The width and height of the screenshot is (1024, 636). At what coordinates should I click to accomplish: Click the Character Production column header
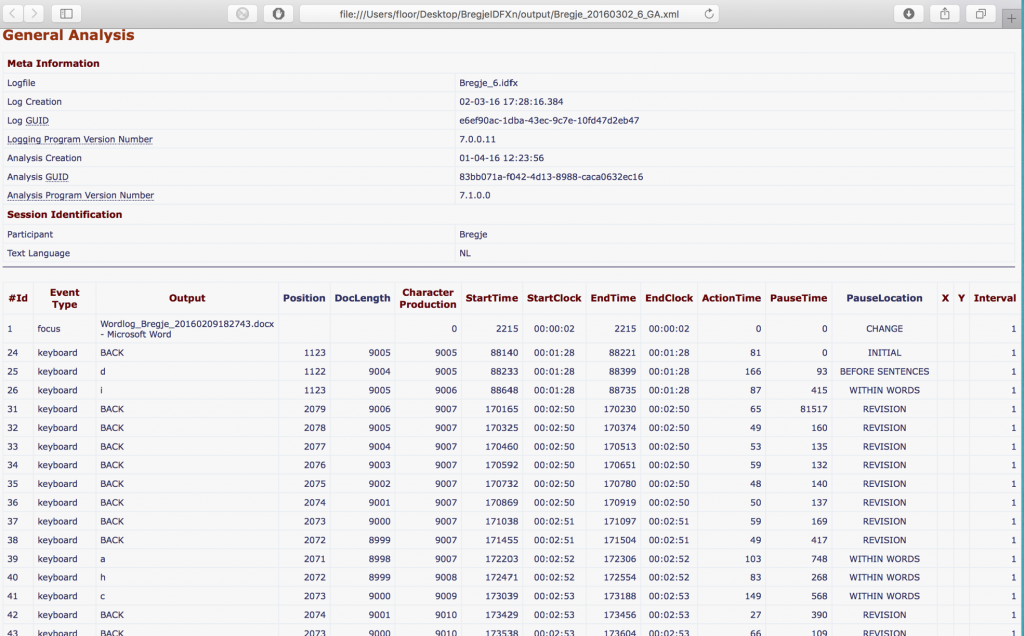point(428,298)
